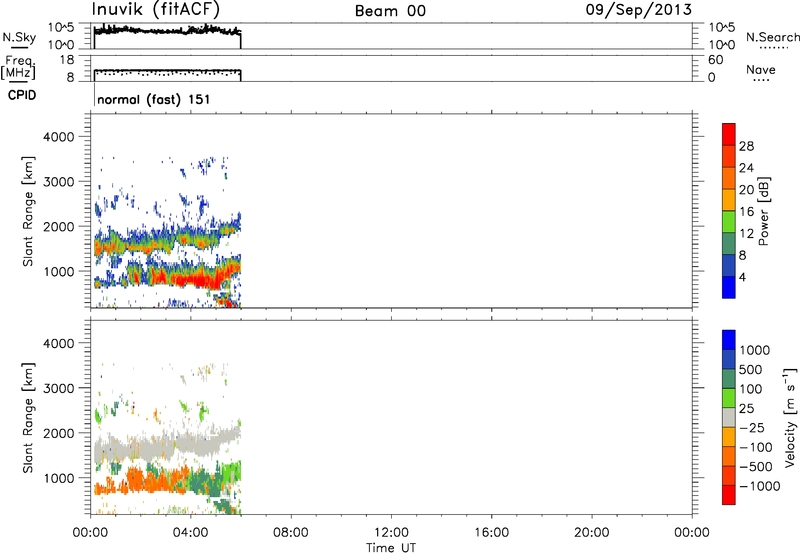Screen dimensions: 800x554
Task: Click the '12:00' time axis label
Action: pos(391,533)
